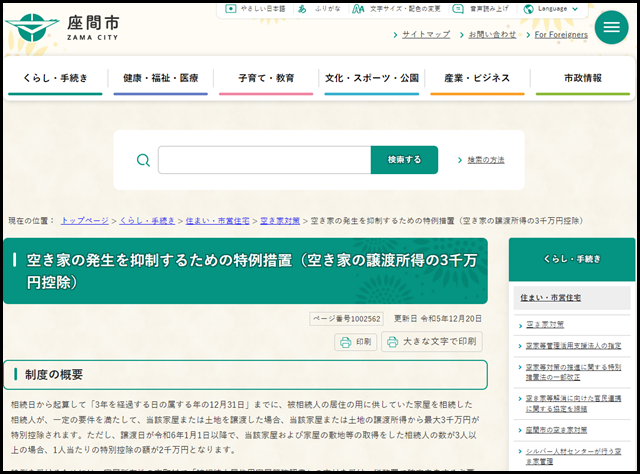640x474 pixels.
Task: Open the 空家等管理活用支援法人の指定 sidebar link
Action: (573, 346)
